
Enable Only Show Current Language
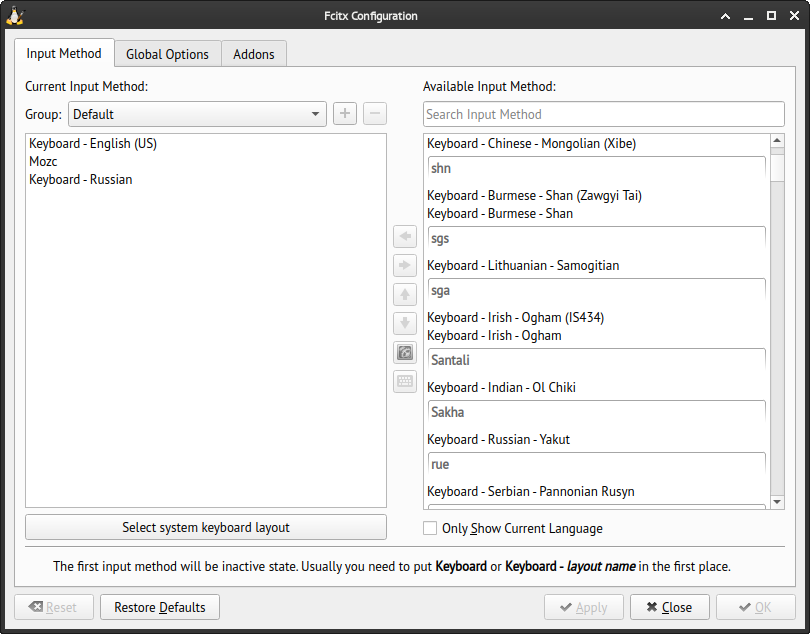430,528
